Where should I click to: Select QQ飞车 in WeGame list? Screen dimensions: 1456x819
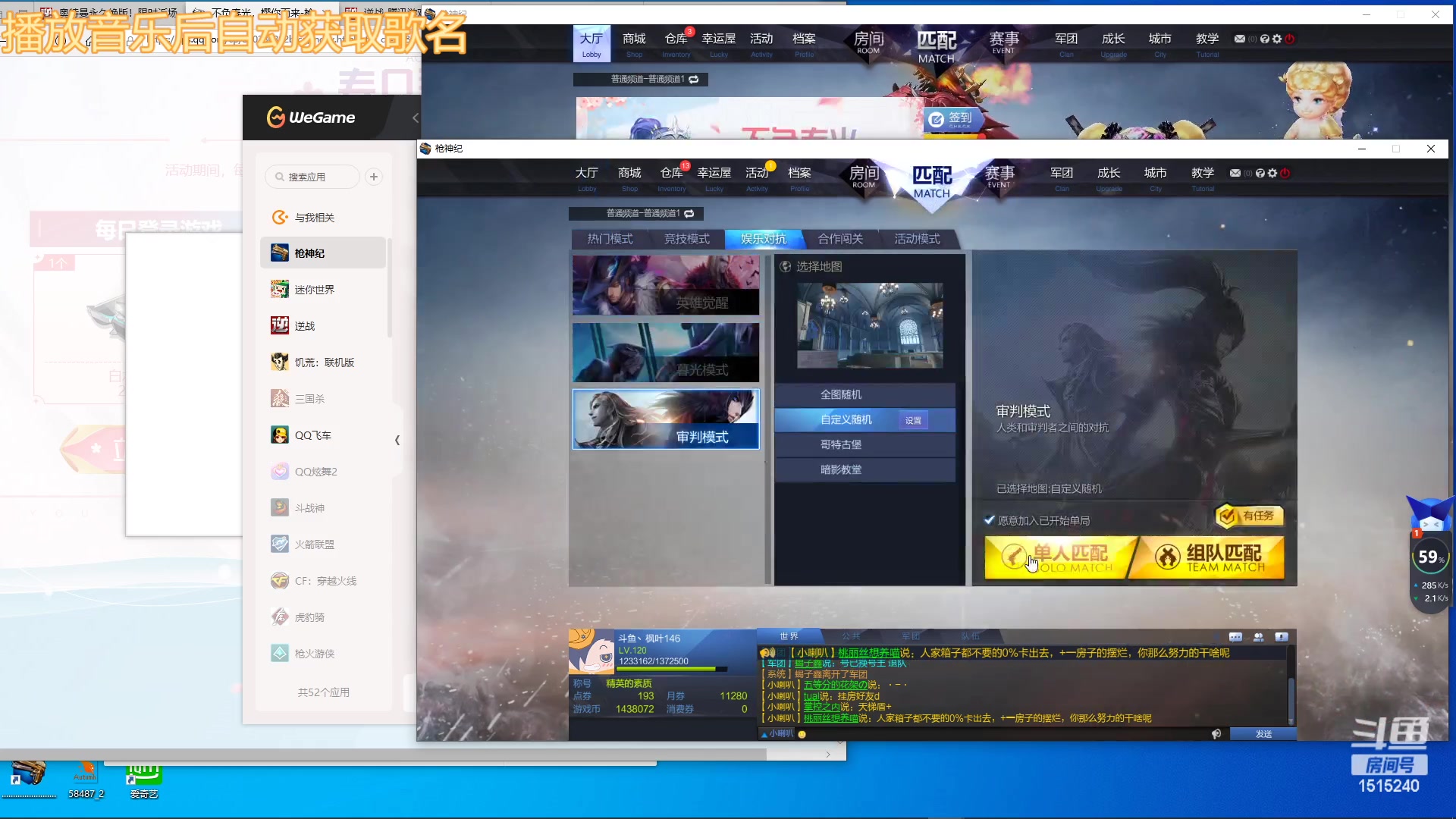coord(324,435)
